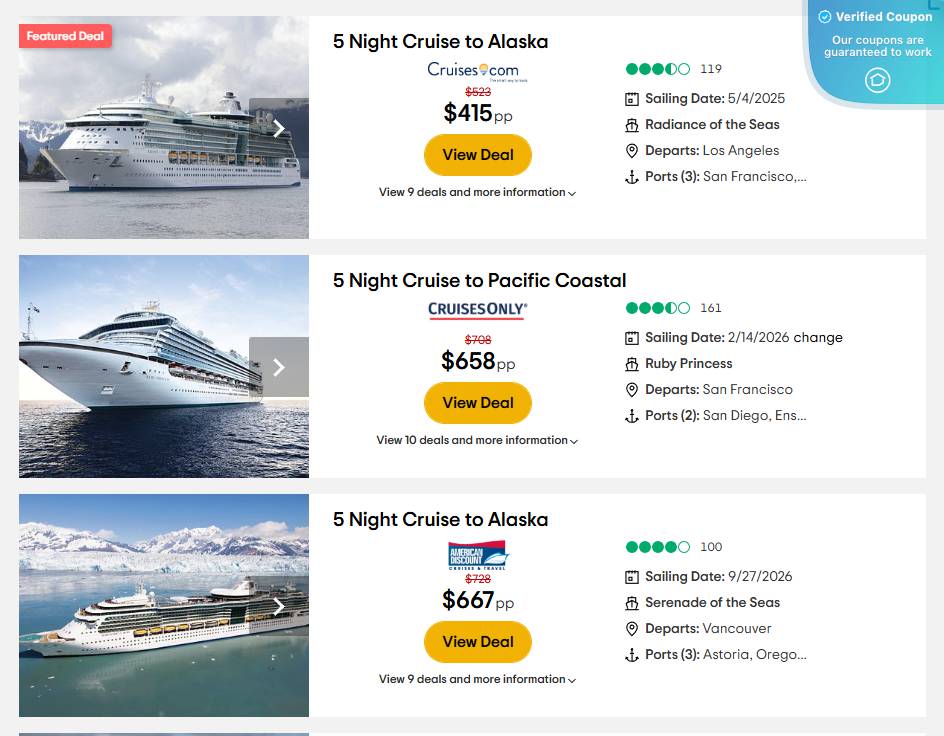This screenshot has width=944, height=736.
Task: Expand 'View 9 deals' for $415 Alaska cruise
Action: point(477,192)
